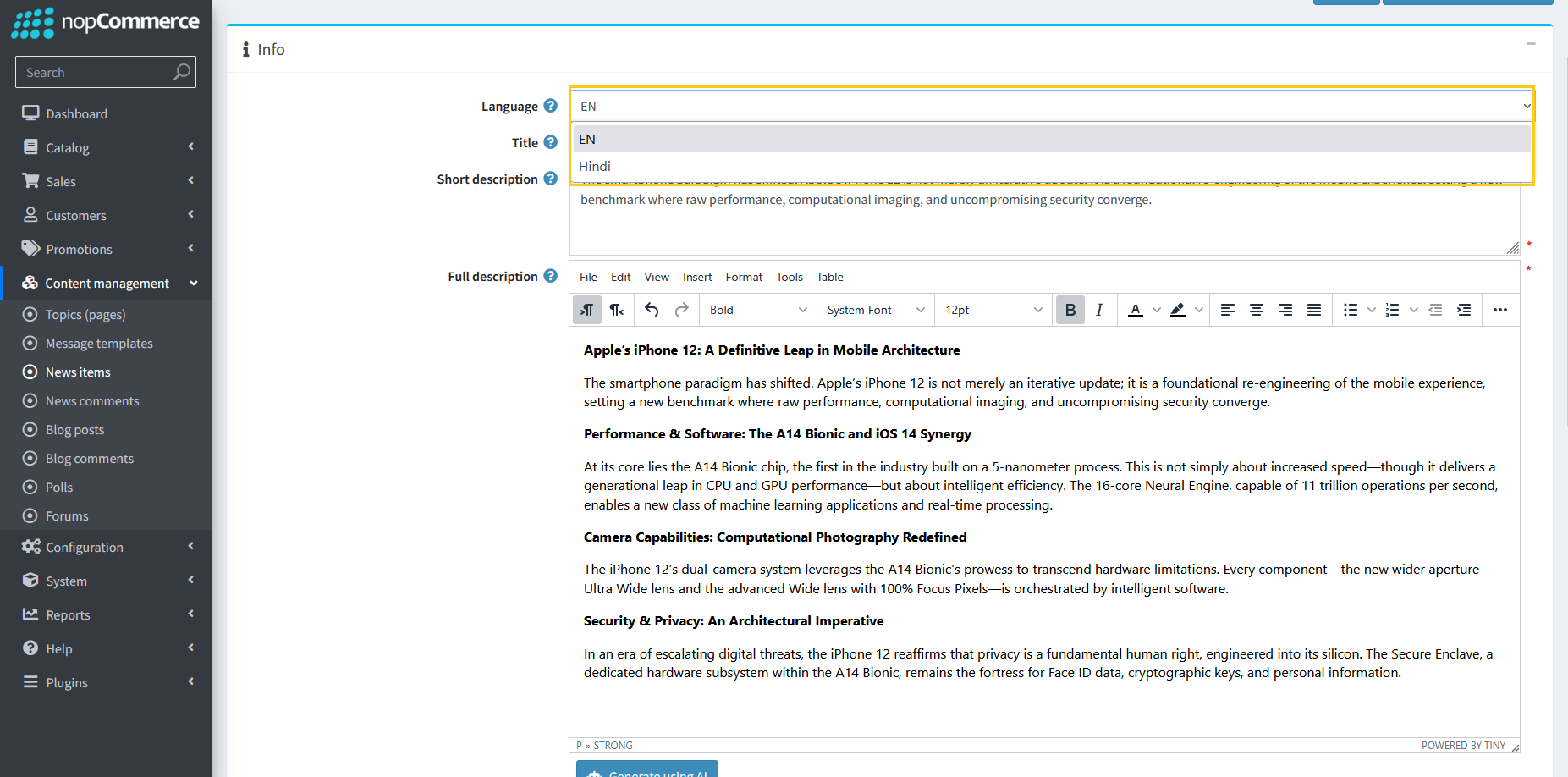The width and height of the screenshot is (1568, 777).
Task: Select Hindi from the Language dropdown
Action: click(595, 166)
